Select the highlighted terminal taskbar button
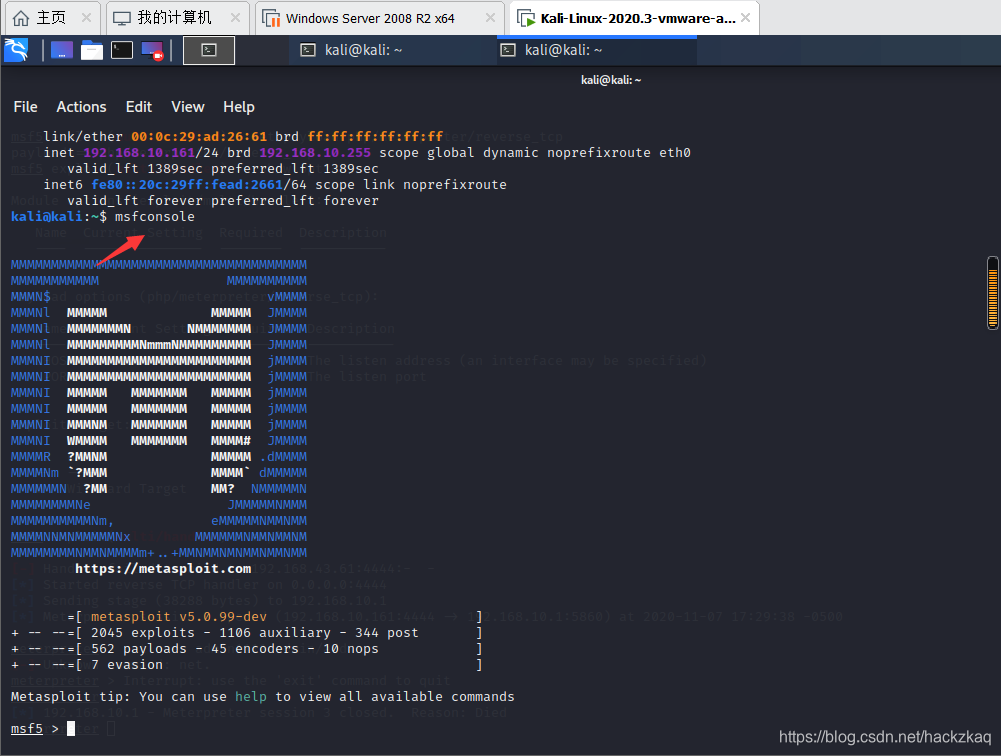The width and height of the screenshot is (1001, 756). (x=209, y=50)
